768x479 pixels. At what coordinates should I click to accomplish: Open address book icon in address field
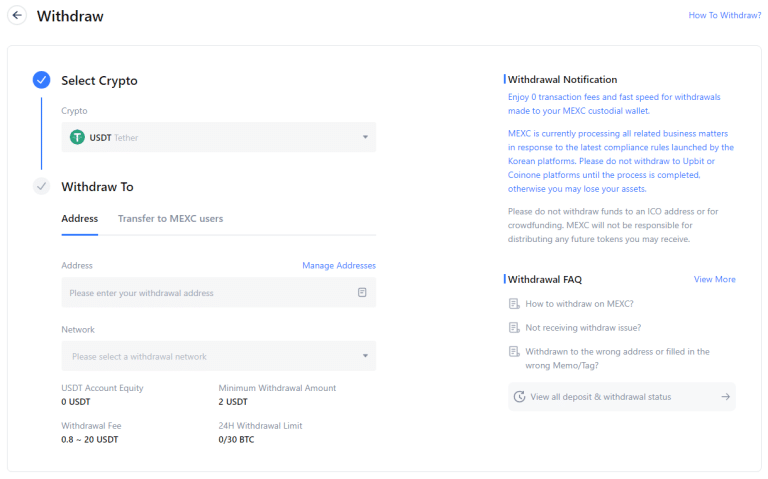coord(362,292)
